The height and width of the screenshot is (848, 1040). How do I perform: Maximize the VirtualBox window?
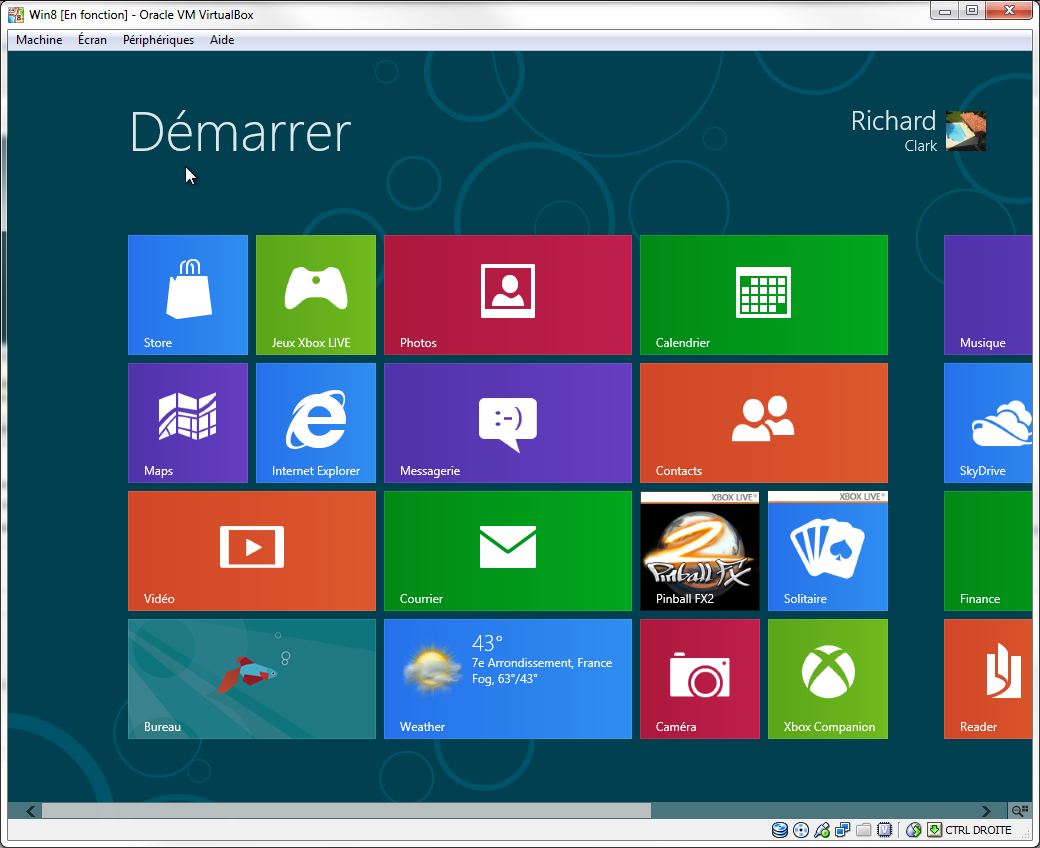tap(972, 11)
